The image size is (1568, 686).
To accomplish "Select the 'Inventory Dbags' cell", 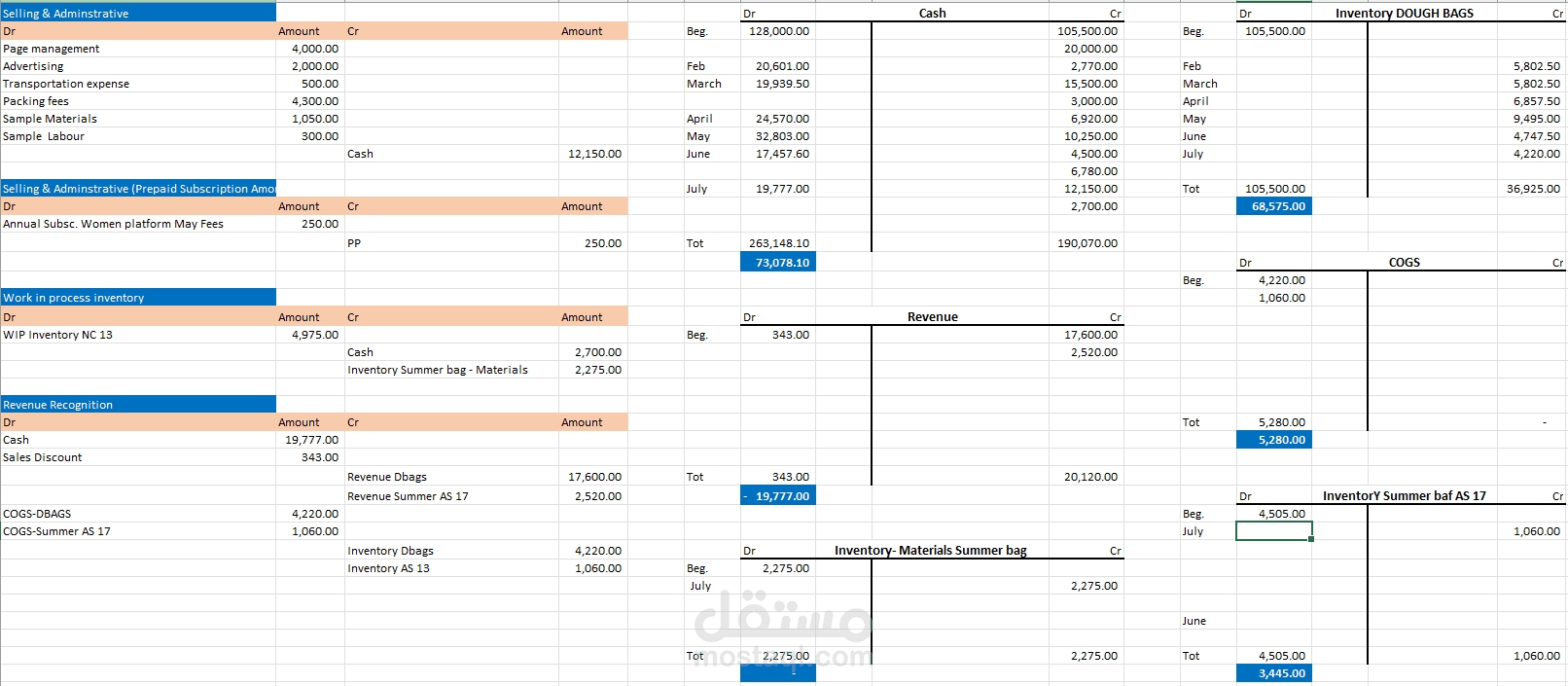I will (451, 551).
